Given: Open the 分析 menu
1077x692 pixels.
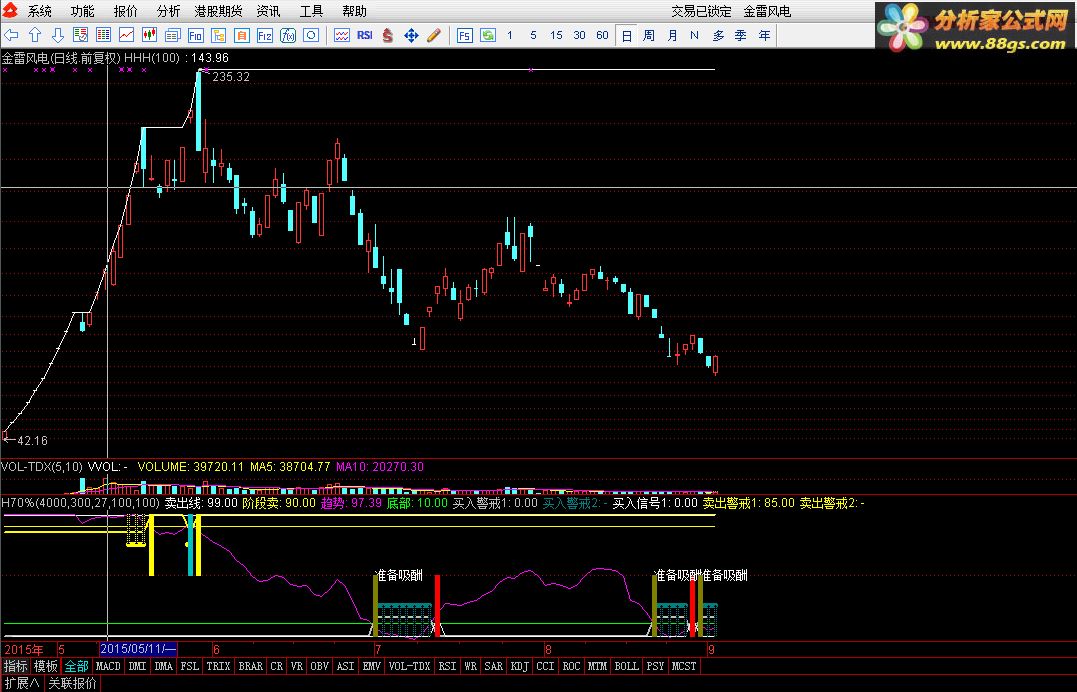Looking at the screenshot, I should pyautogui.click(x=168, y=11).
